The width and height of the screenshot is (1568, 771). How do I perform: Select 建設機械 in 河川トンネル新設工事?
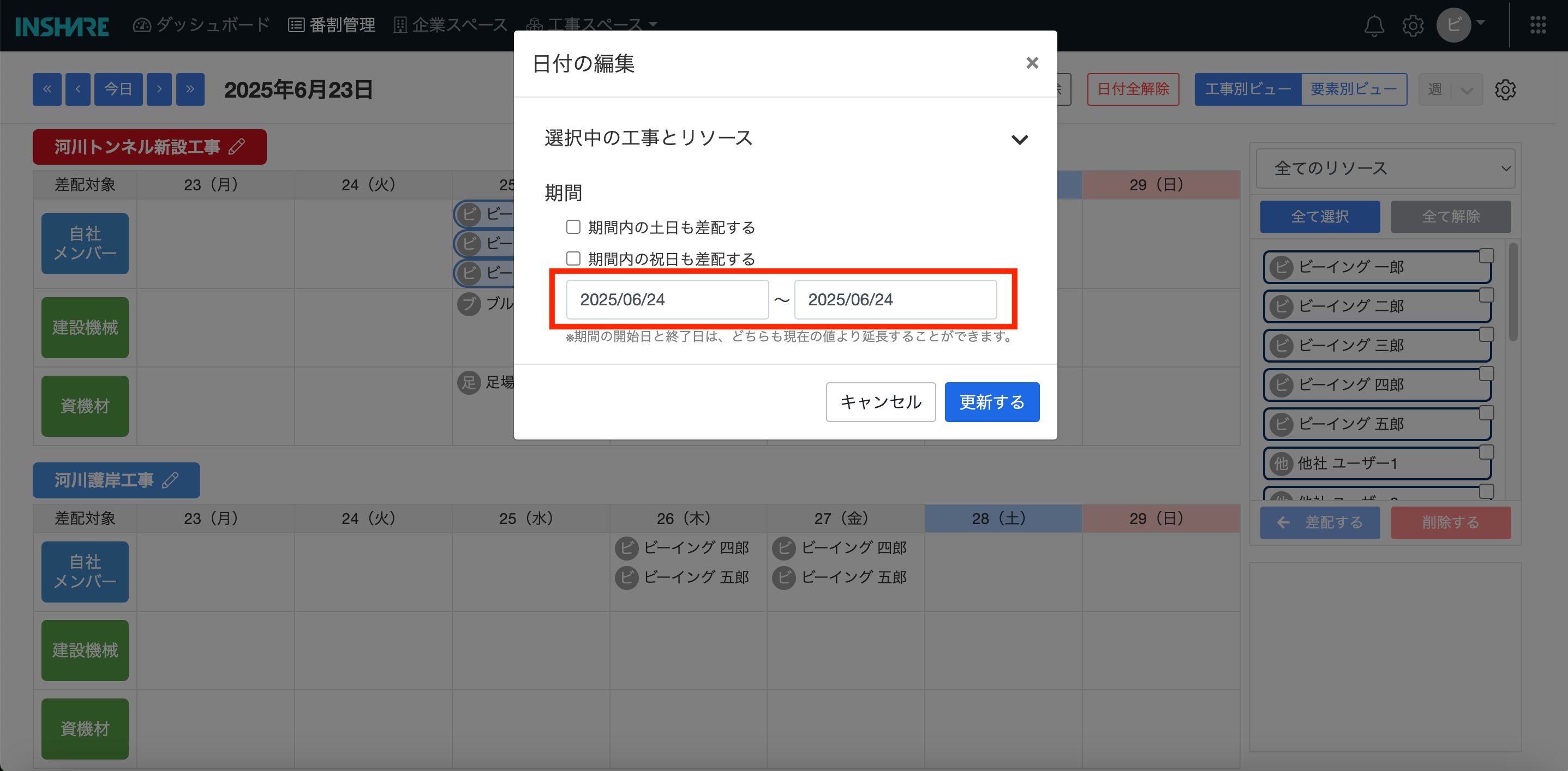pos(85,327)
